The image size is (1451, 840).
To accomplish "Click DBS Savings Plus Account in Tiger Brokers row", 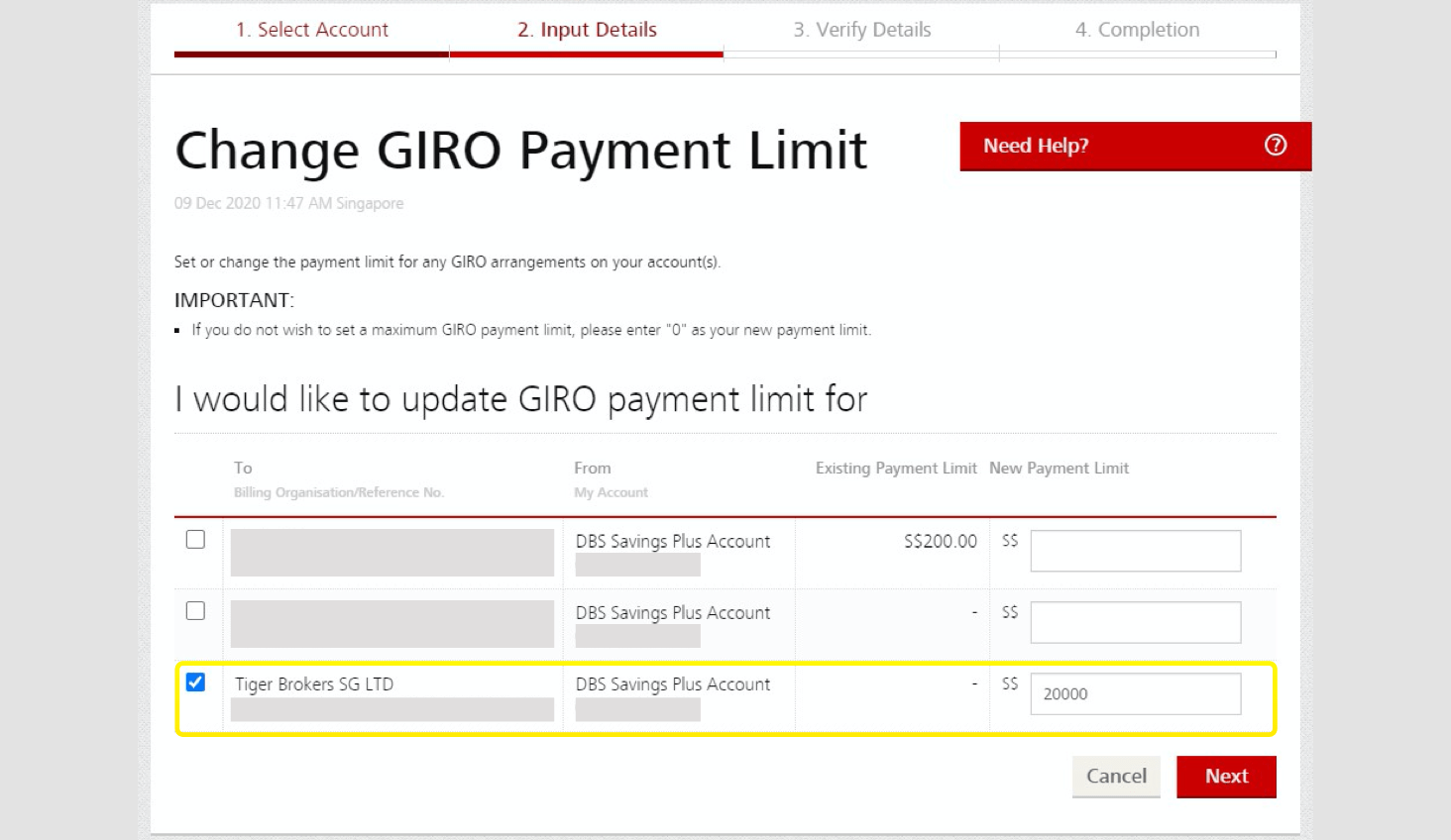I will [x=673, y=684].
